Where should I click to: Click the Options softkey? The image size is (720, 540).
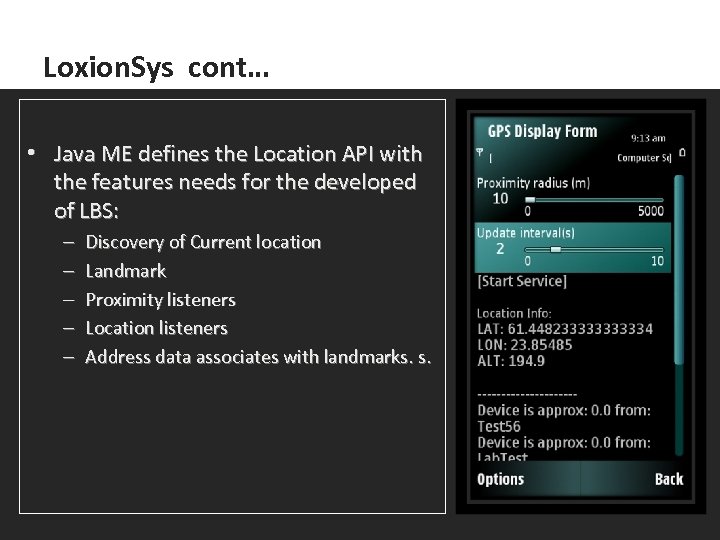(x=500, y=479)
